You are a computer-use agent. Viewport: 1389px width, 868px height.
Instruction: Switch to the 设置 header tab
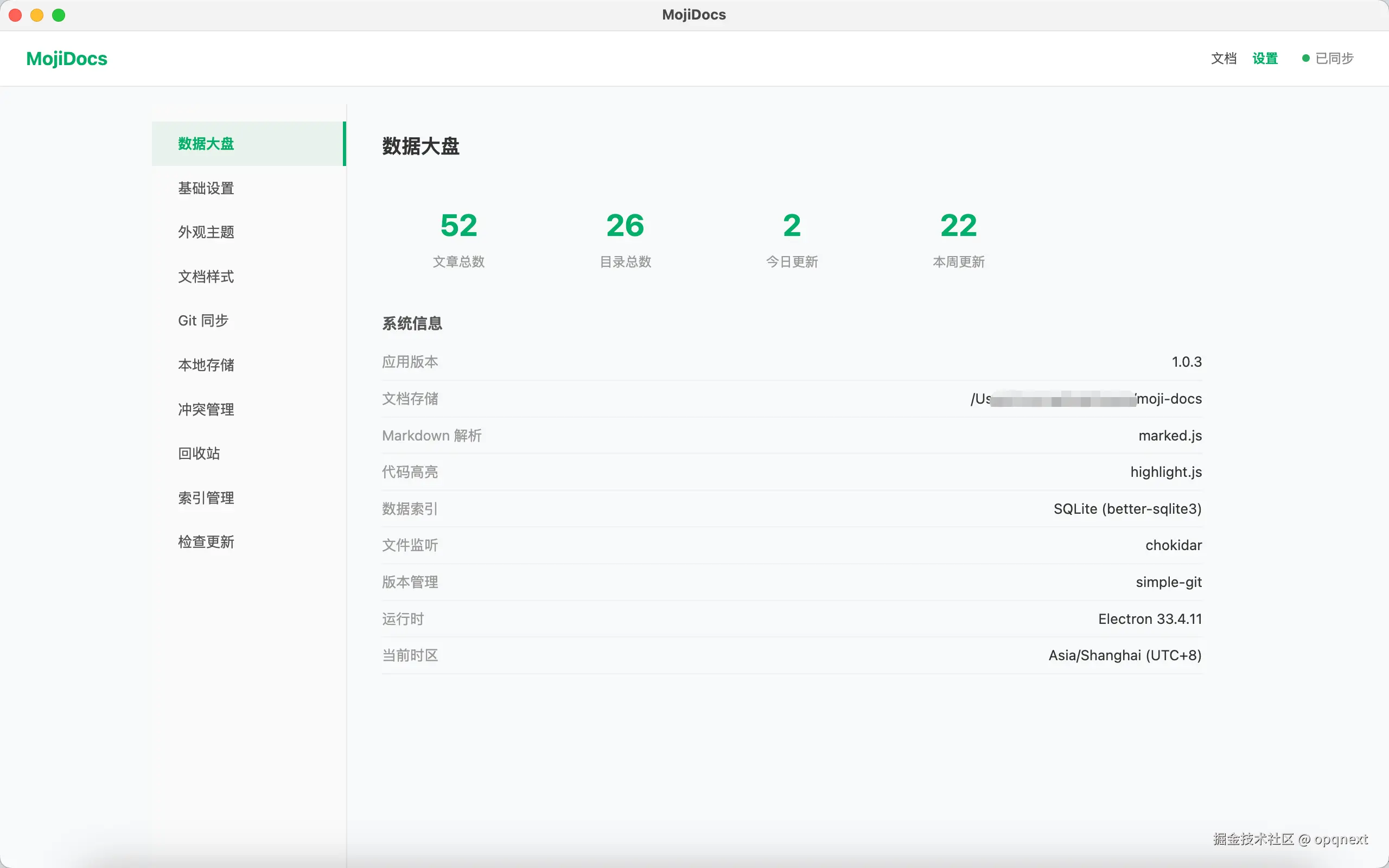click(1264, 59)
